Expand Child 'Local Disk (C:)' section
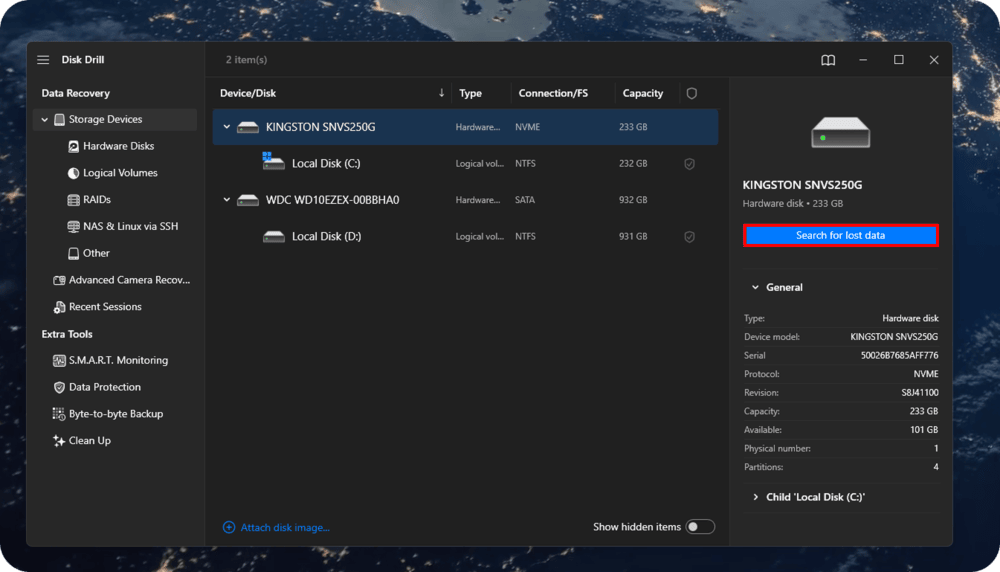The height and width of the screenshot is (572, 1000). (x=755, y=497)
